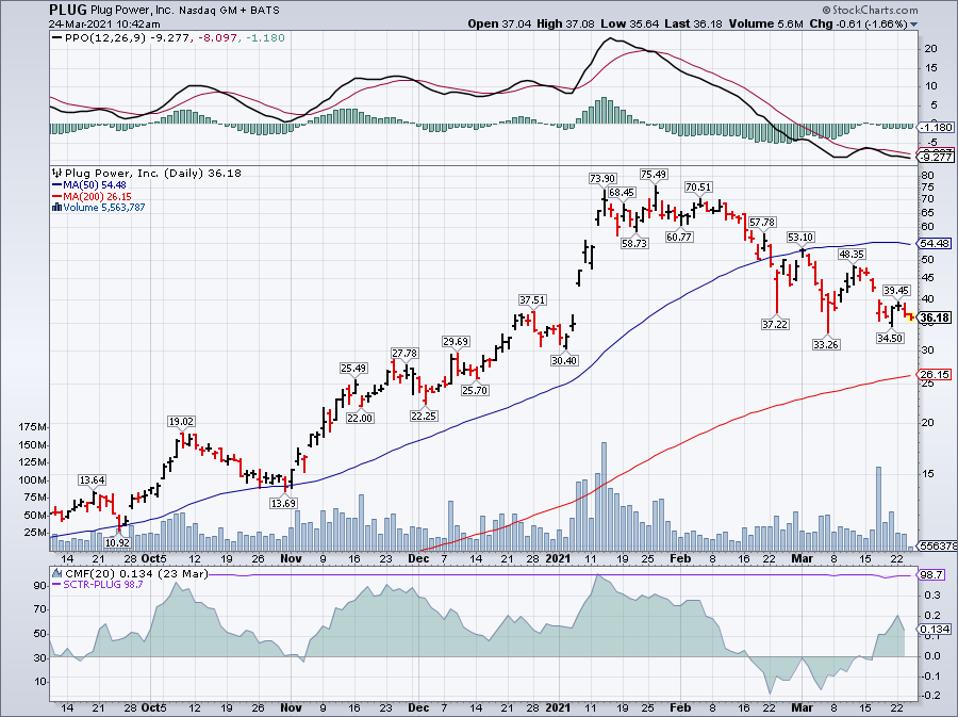Click the 25.70 price label
The image size is (958, 717).
click(x=475, y=390)
